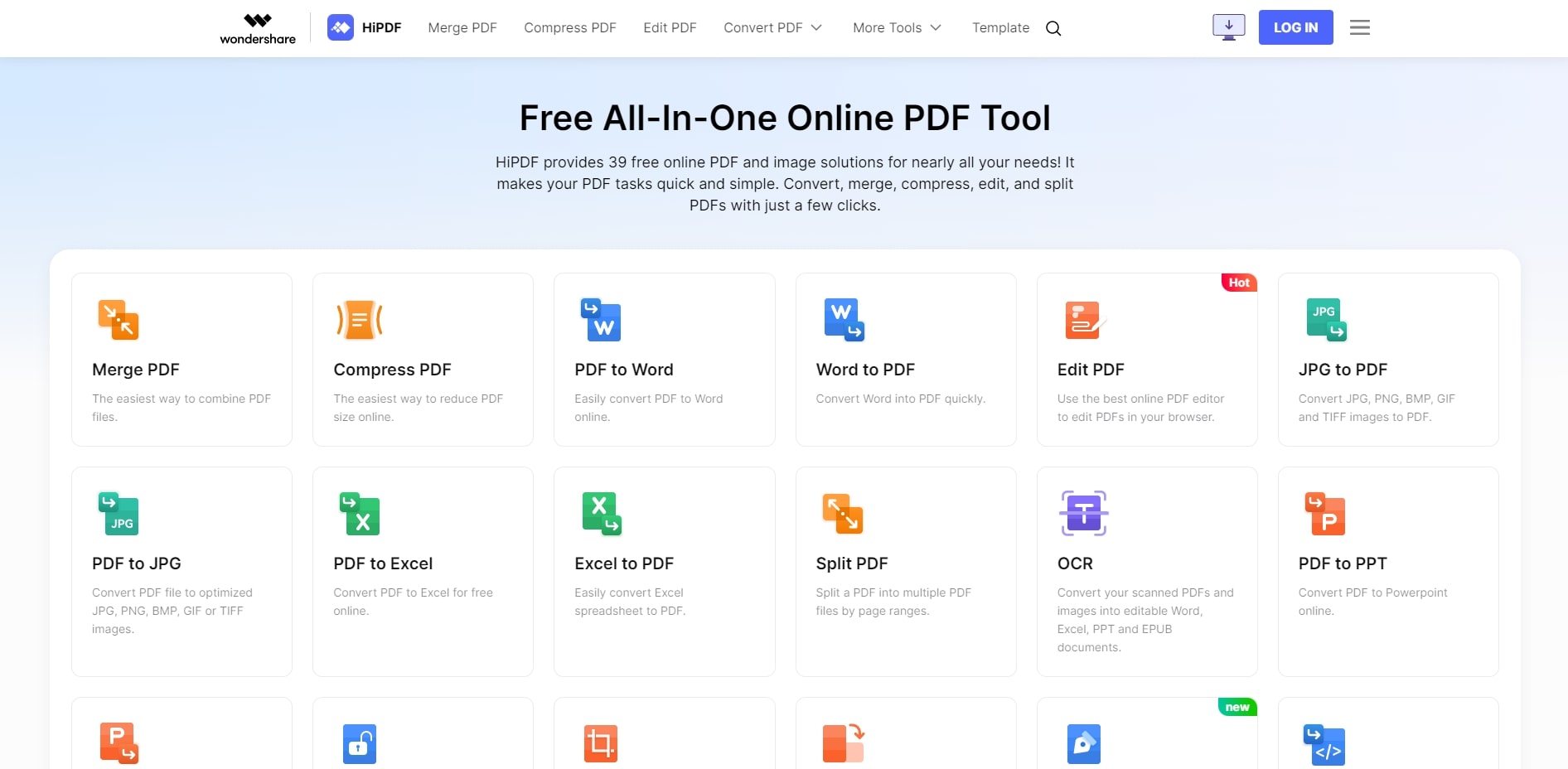The width and height of the screenshot is (1568, 769).
Task: Click the Merge PDF card icon
Action: [119, 320]
